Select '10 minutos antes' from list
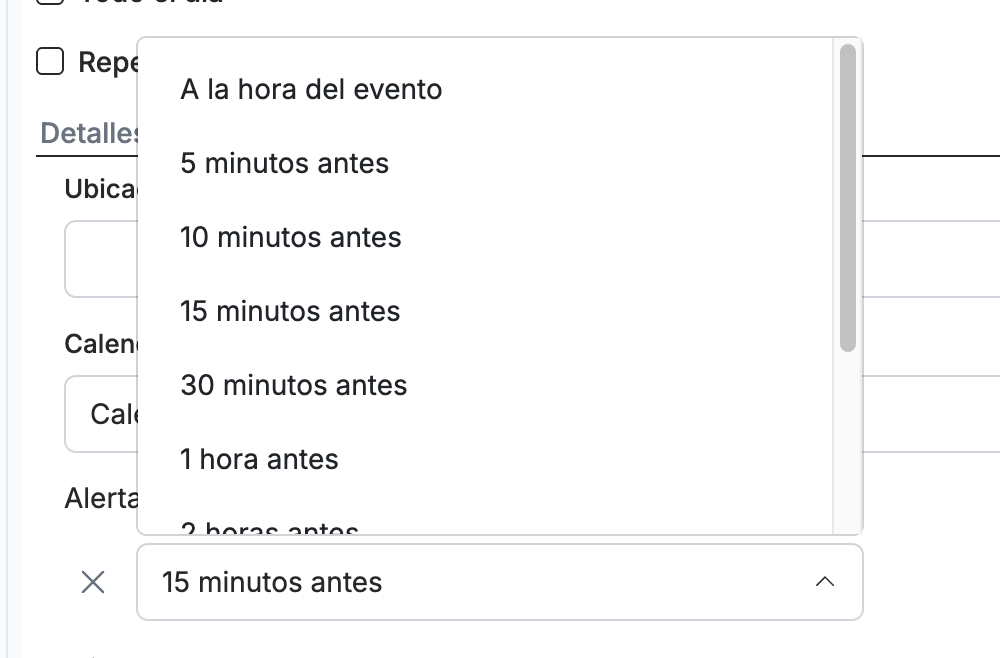The width and height of the screenshot is (1000, 658). pos(485,237)
